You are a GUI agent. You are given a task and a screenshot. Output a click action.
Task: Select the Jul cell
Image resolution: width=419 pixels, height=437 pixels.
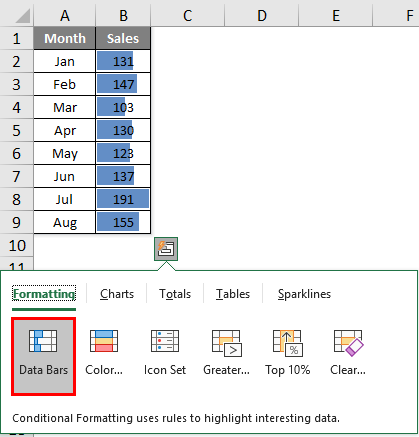click(x=65, y=199)
